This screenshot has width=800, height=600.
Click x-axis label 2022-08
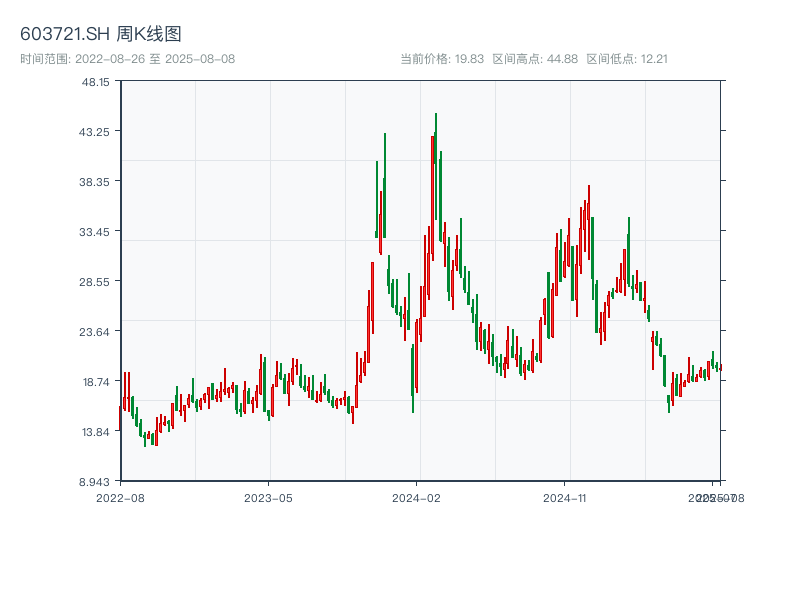click(x=120, y=498)
